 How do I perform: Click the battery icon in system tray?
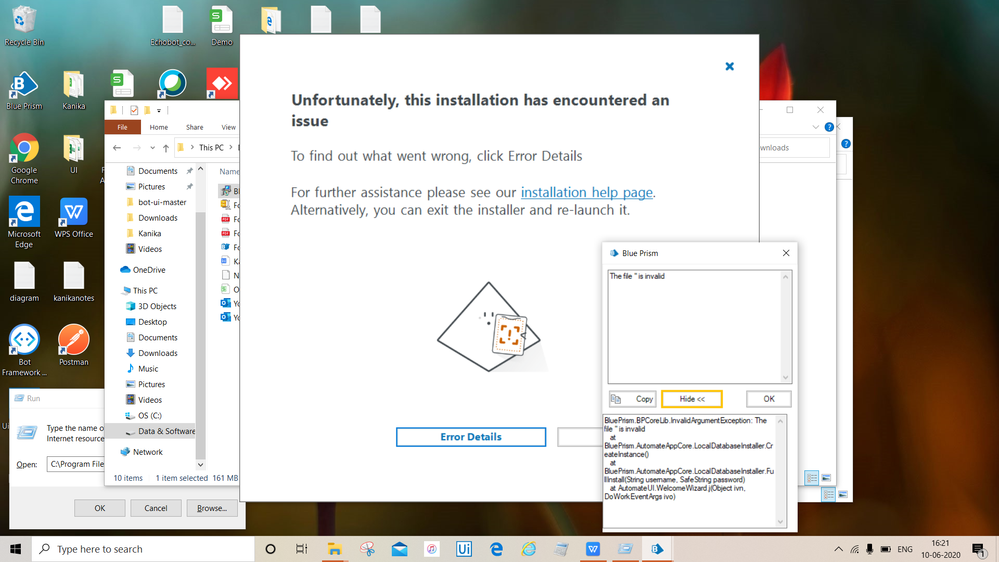click(x=886, y=549)
